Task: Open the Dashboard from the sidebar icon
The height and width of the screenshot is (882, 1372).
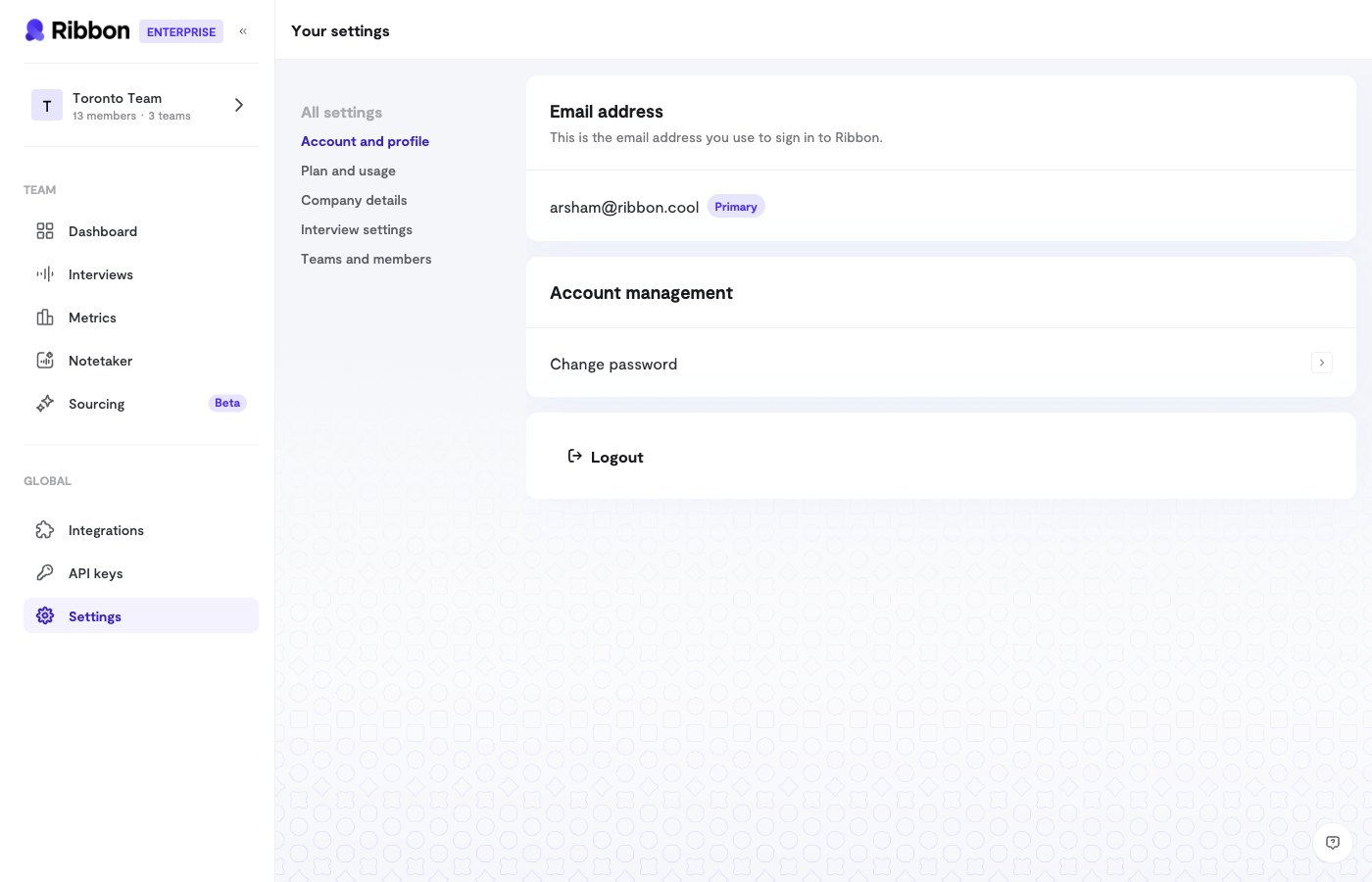Action: coord(45,231)
